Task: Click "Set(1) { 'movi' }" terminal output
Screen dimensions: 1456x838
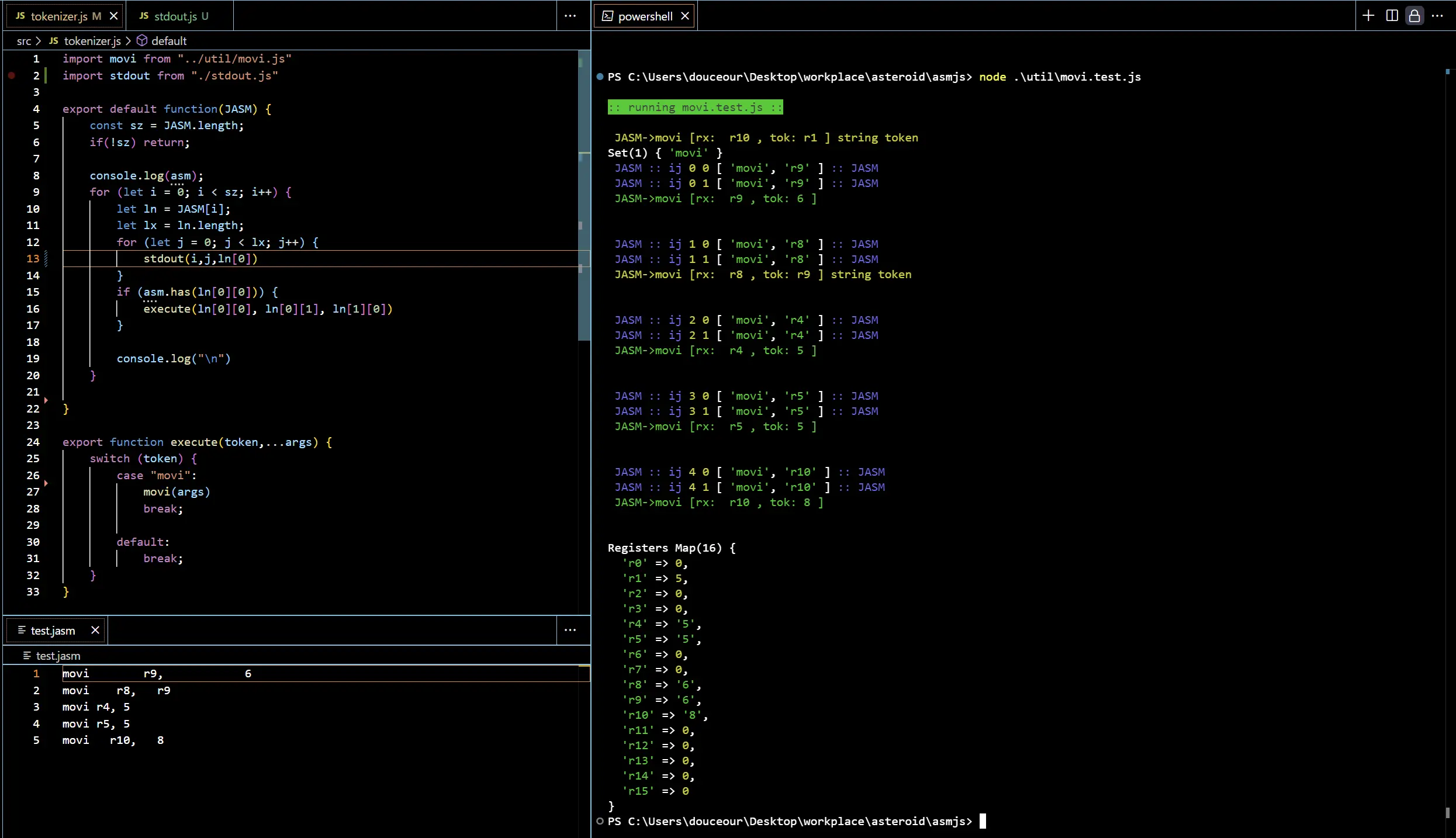Action: 665,153
